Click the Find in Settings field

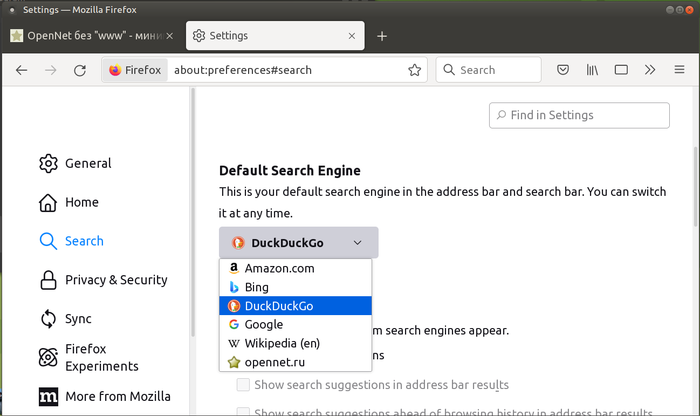579,115
